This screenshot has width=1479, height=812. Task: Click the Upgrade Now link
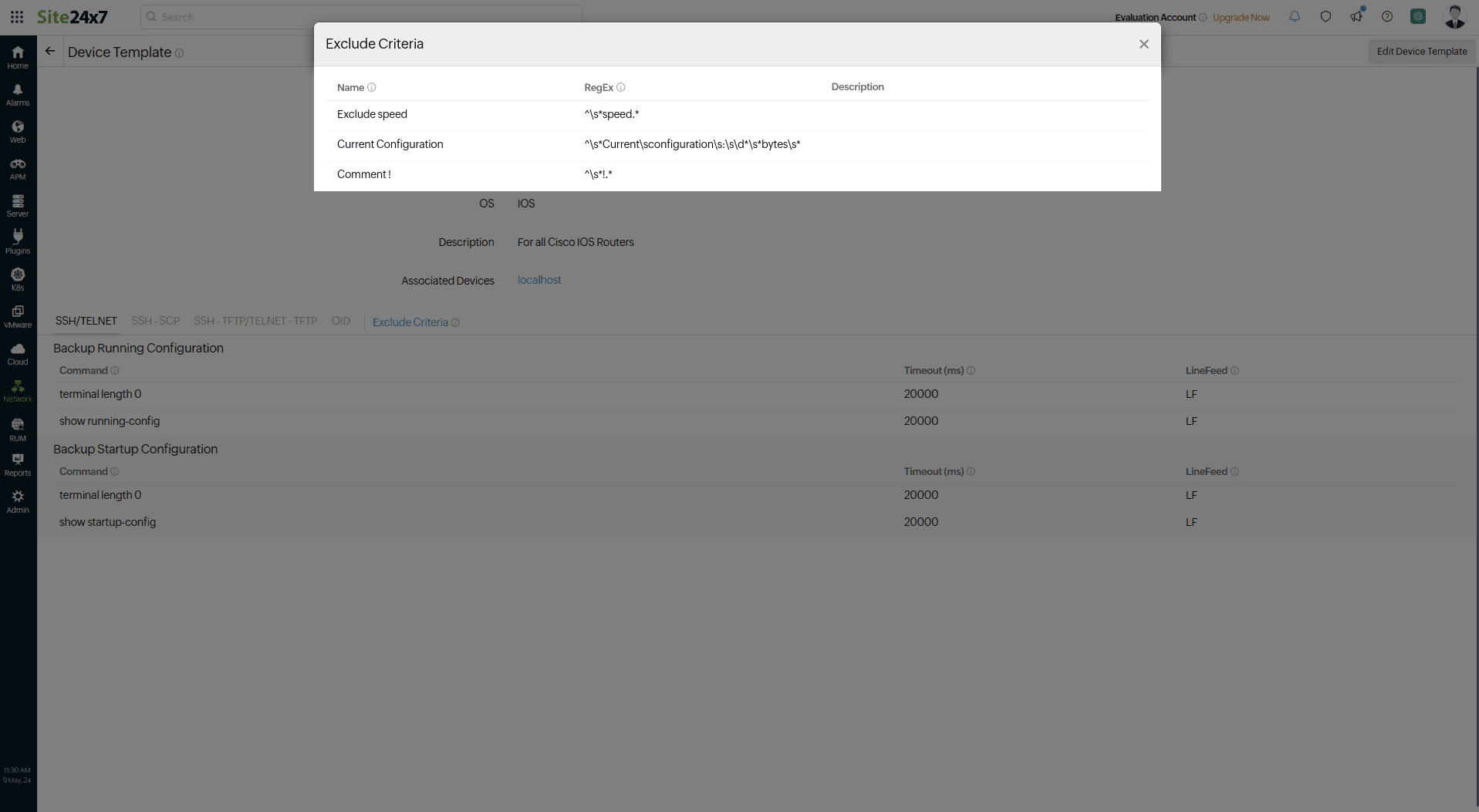point(1241,17)
